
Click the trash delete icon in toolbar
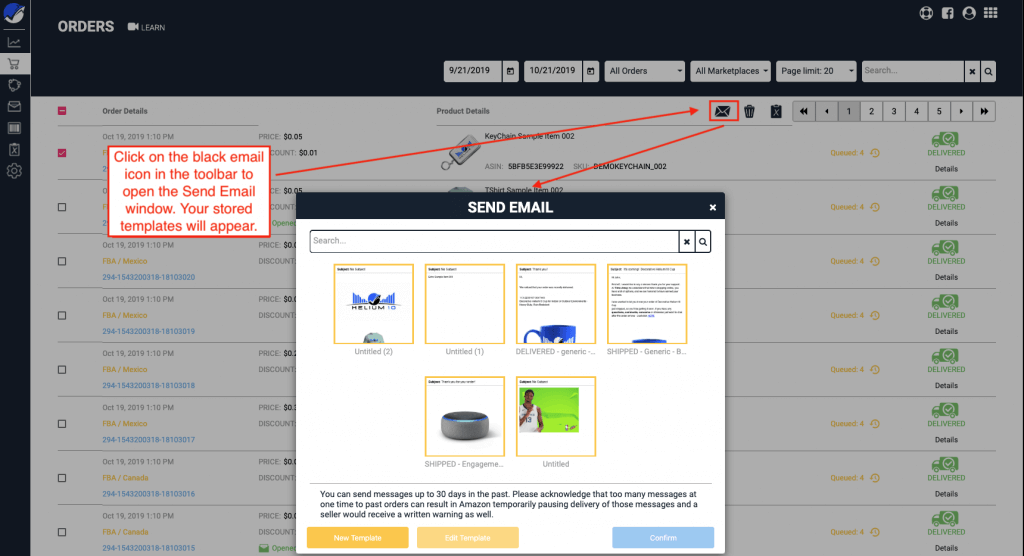click(x=749, y=111)
